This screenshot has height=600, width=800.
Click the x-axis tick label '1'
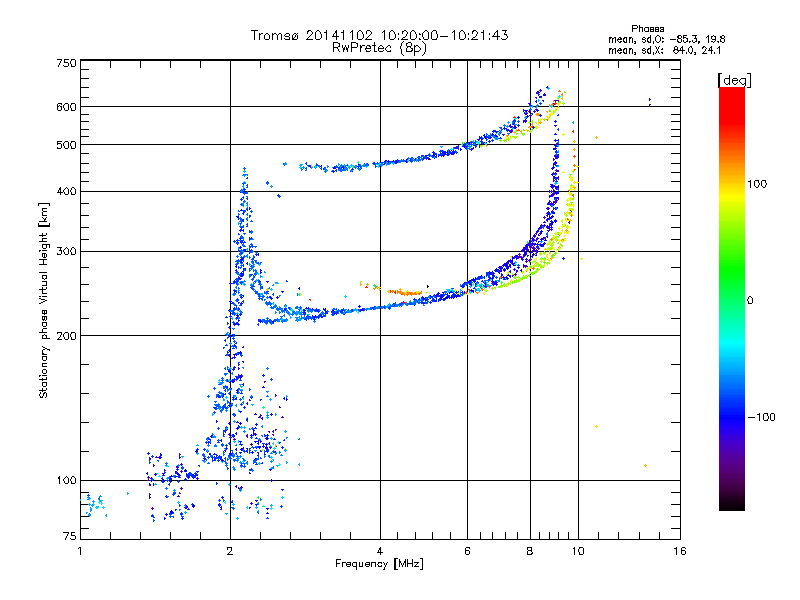[80, 551]
